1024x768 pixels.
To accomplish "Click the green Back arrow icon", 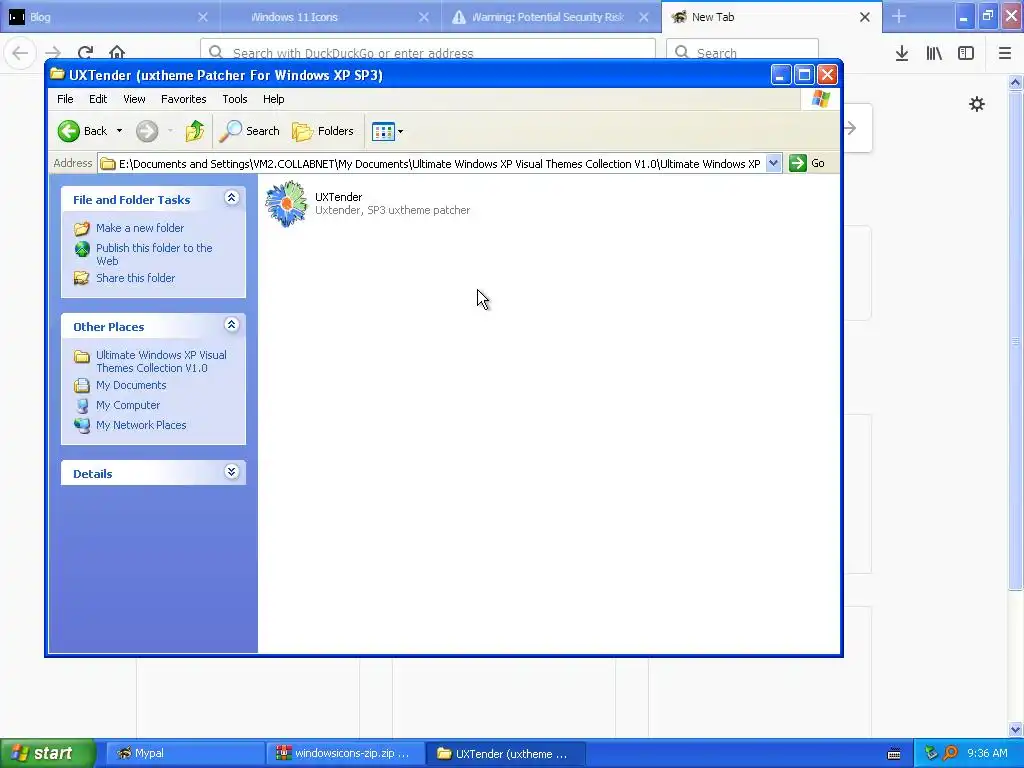I will [x=69, y=131].
